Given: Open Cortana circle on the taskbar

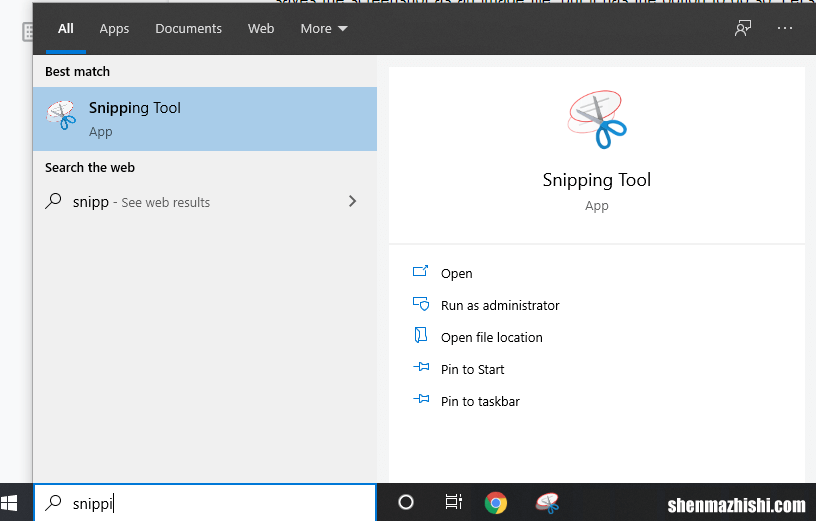Looking at the screenshot, I should (405, 502).
